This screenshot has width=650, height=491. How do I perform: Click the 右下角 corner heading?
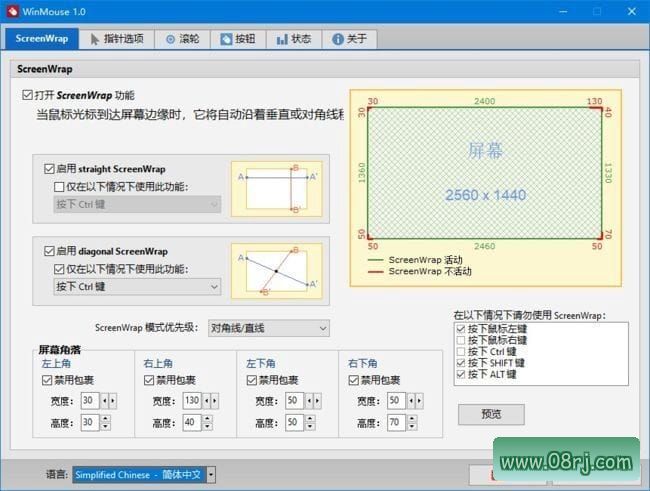click(x=363, y=364)
